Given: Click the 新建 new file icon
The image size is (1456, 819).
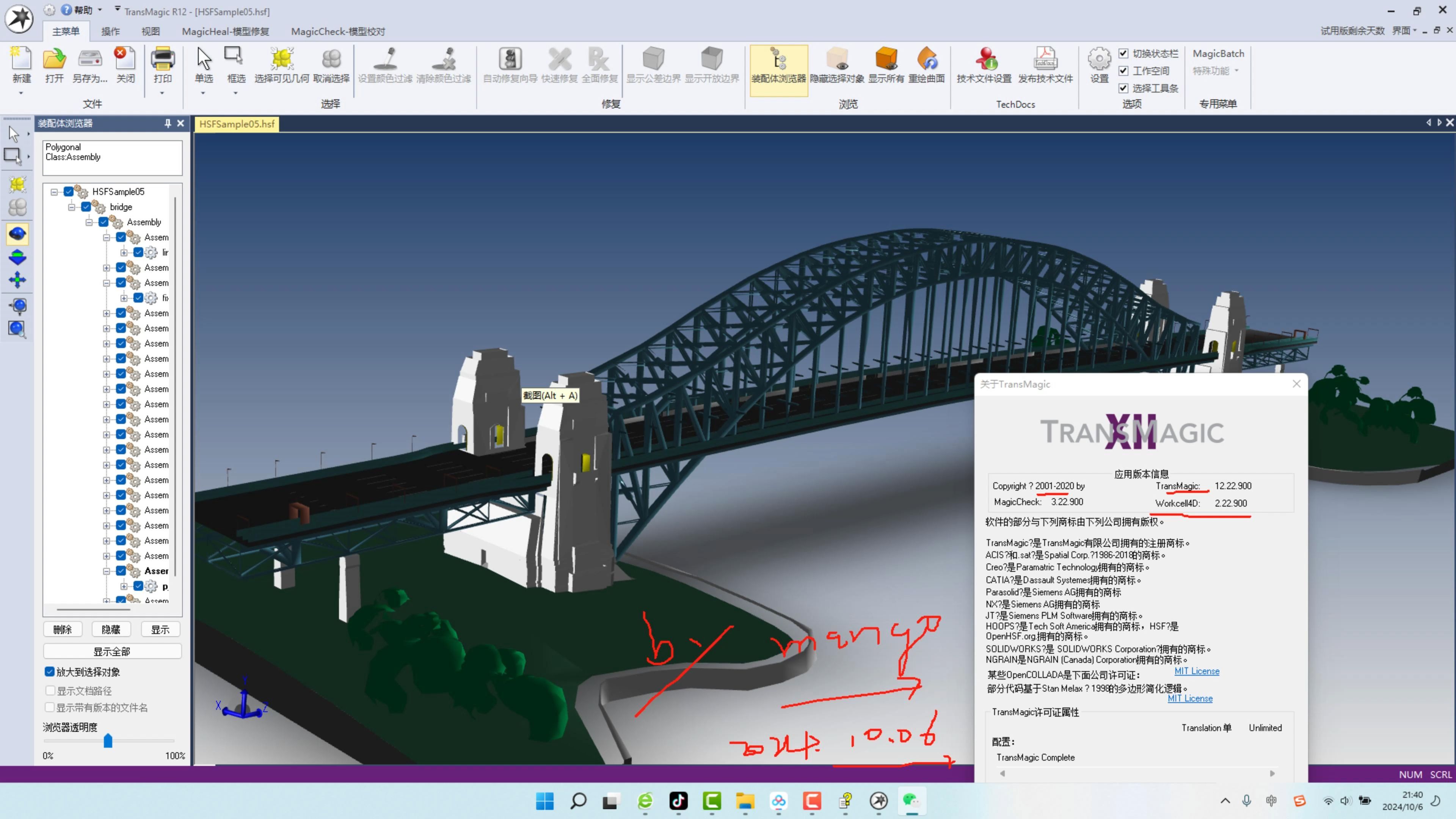Looking at the screenshot, I should point(22,58).
